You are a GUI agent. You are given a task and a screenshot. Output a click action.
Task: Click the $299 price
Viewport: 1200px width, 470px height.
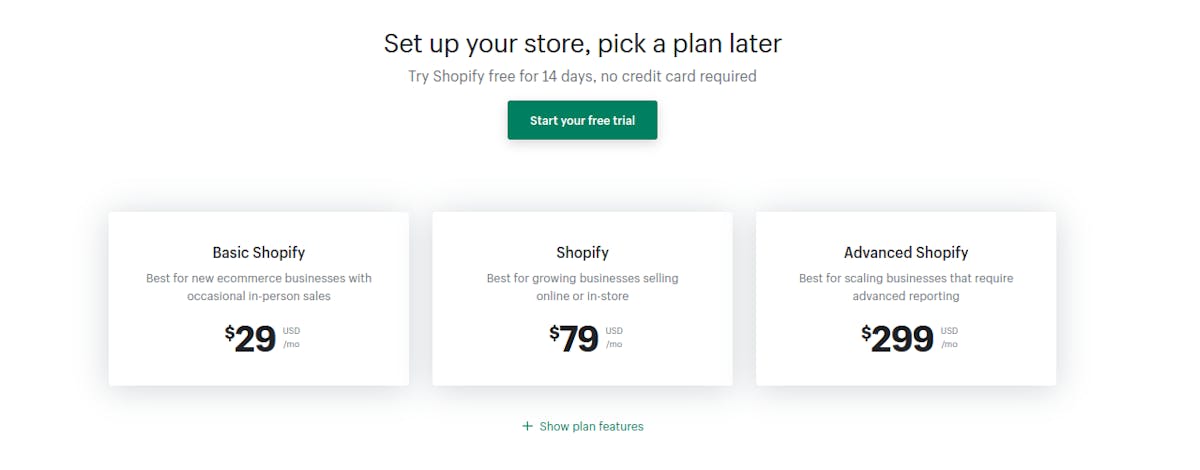[897, 339]
